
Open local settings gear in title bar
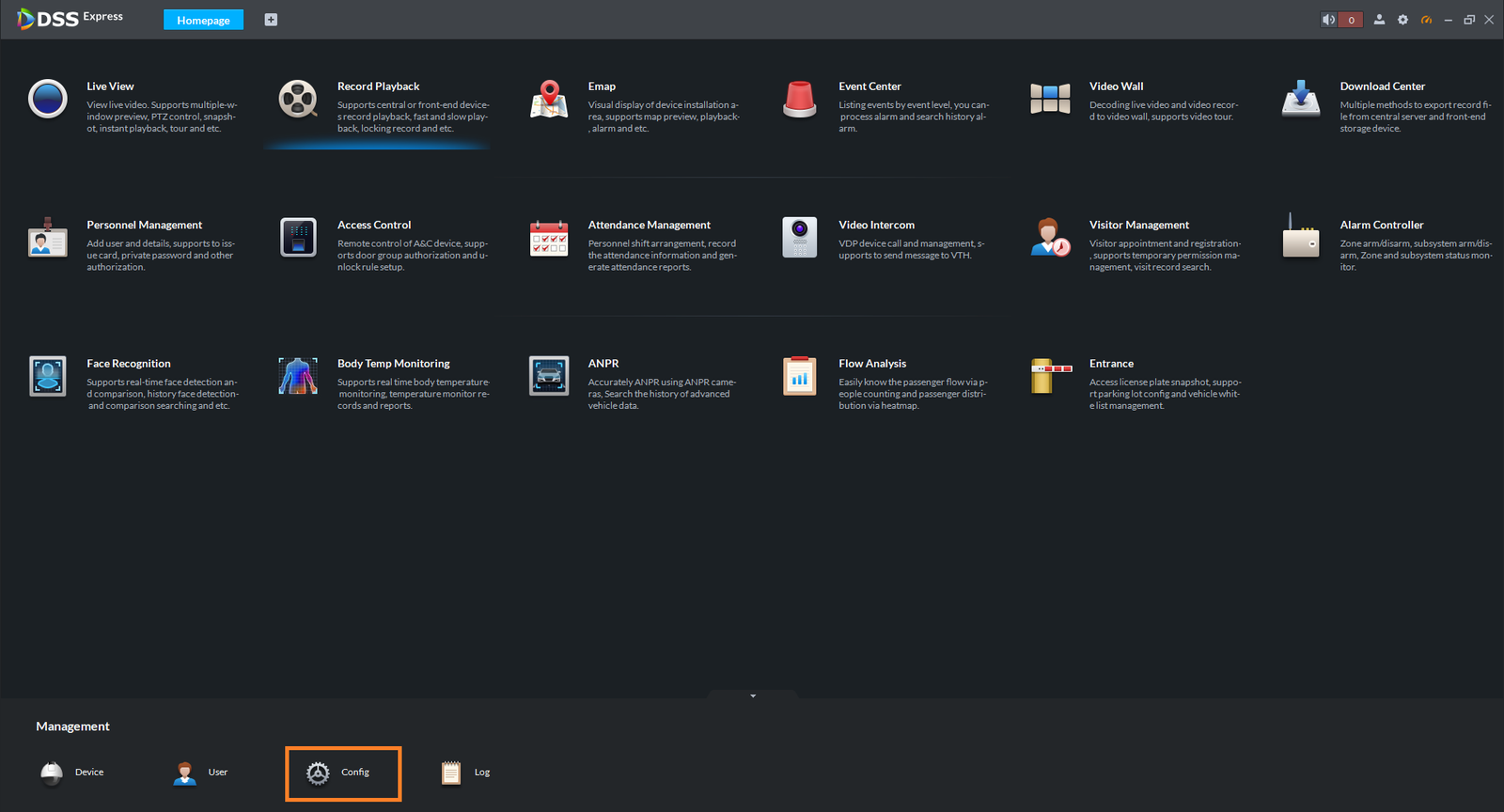pyautogui.click(x=1402, y=20)
